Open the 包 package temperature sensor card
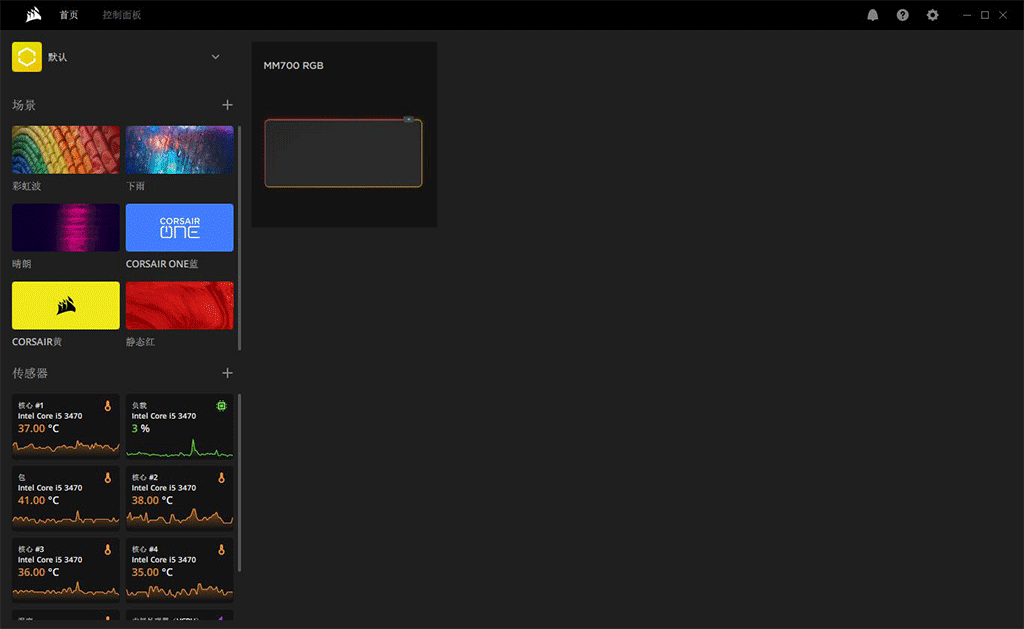Image resolution: width=1024 pixels, height=629 pixels. [x=66, y=498]
